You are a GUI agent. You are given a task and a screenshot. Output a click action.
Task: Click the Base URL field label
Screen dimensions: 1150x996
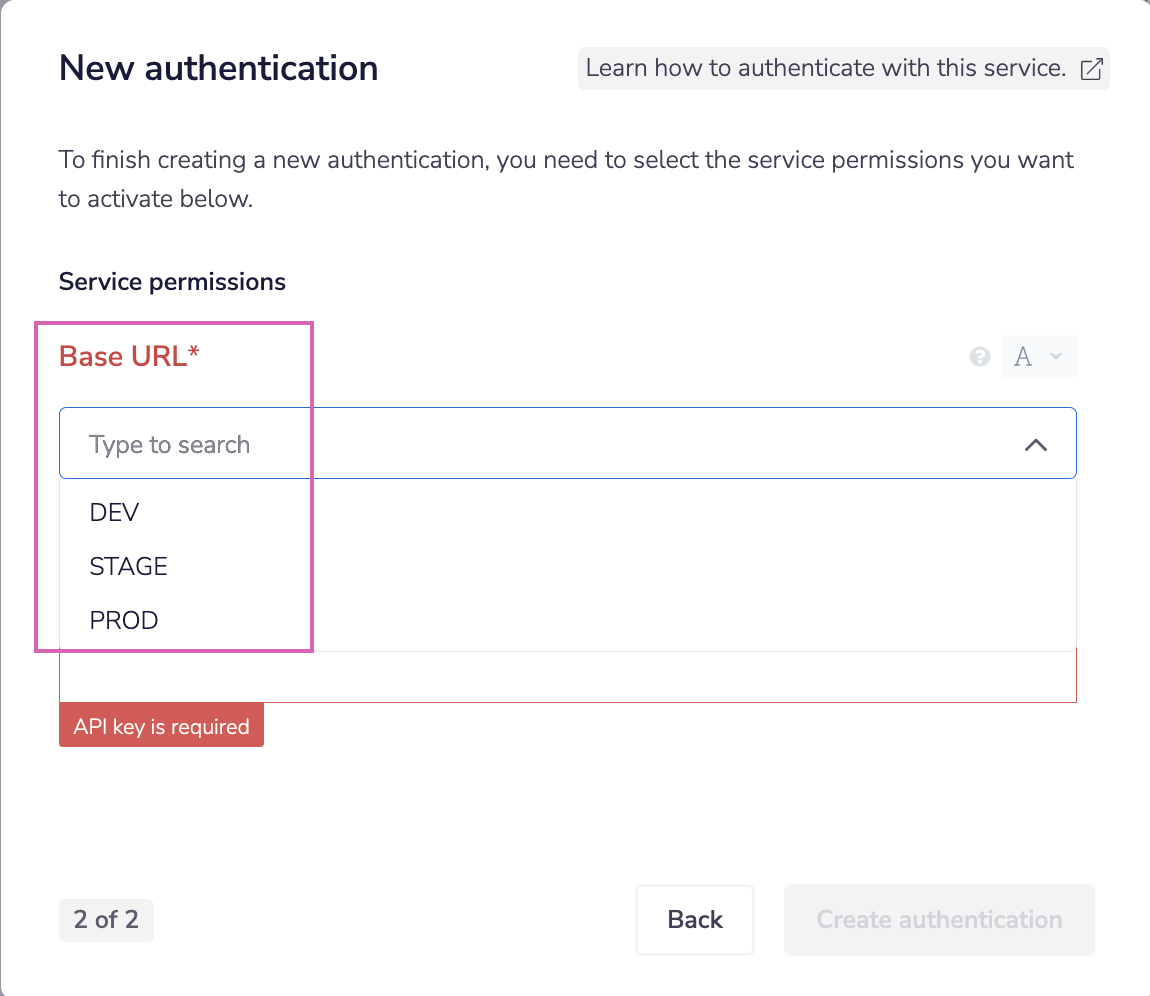[123, 357]
